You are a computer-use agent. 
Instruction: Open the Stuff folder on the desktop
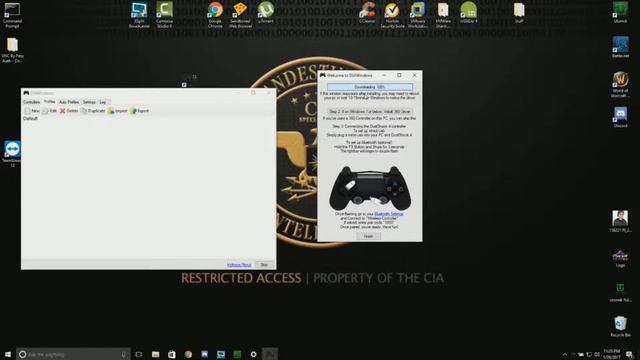[x=519, y=13]
